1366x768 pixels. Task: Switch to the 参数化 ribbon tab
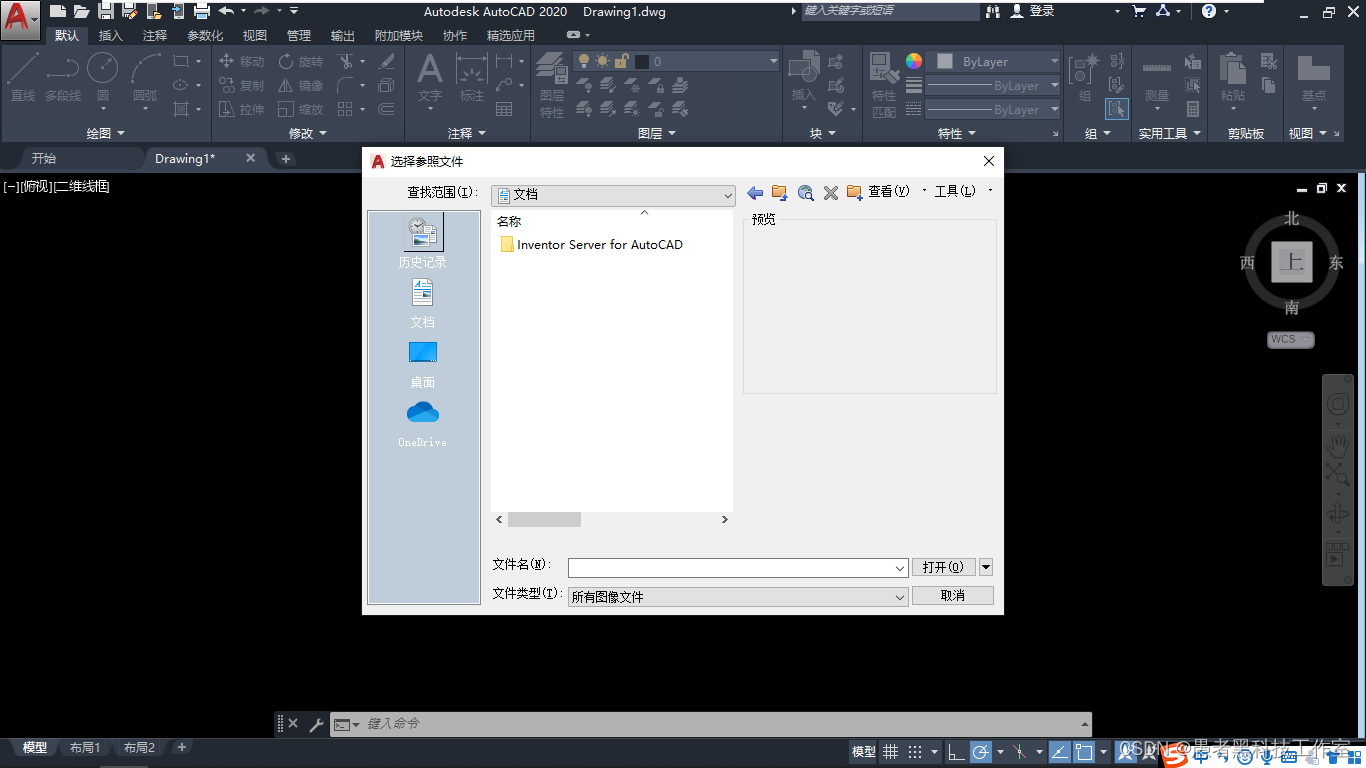point(205,36)
